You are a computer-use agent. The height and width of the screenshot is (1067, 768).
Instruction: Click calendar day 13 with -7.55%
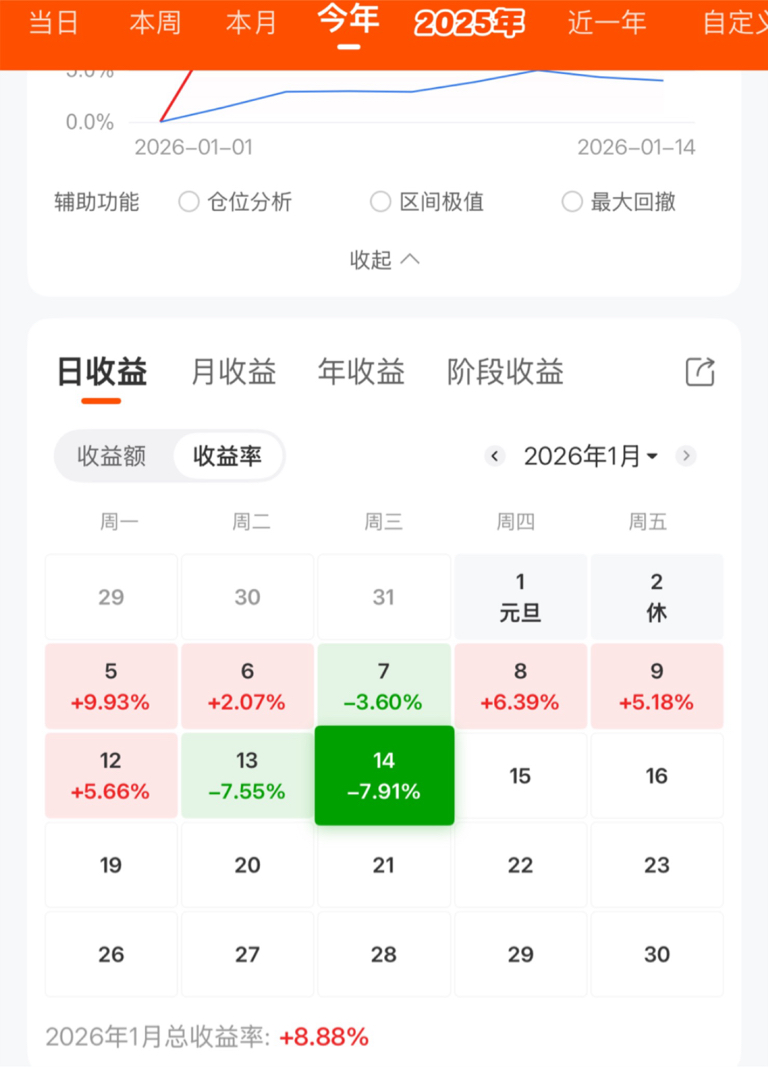pyautogui.click(x=247, y=776)
